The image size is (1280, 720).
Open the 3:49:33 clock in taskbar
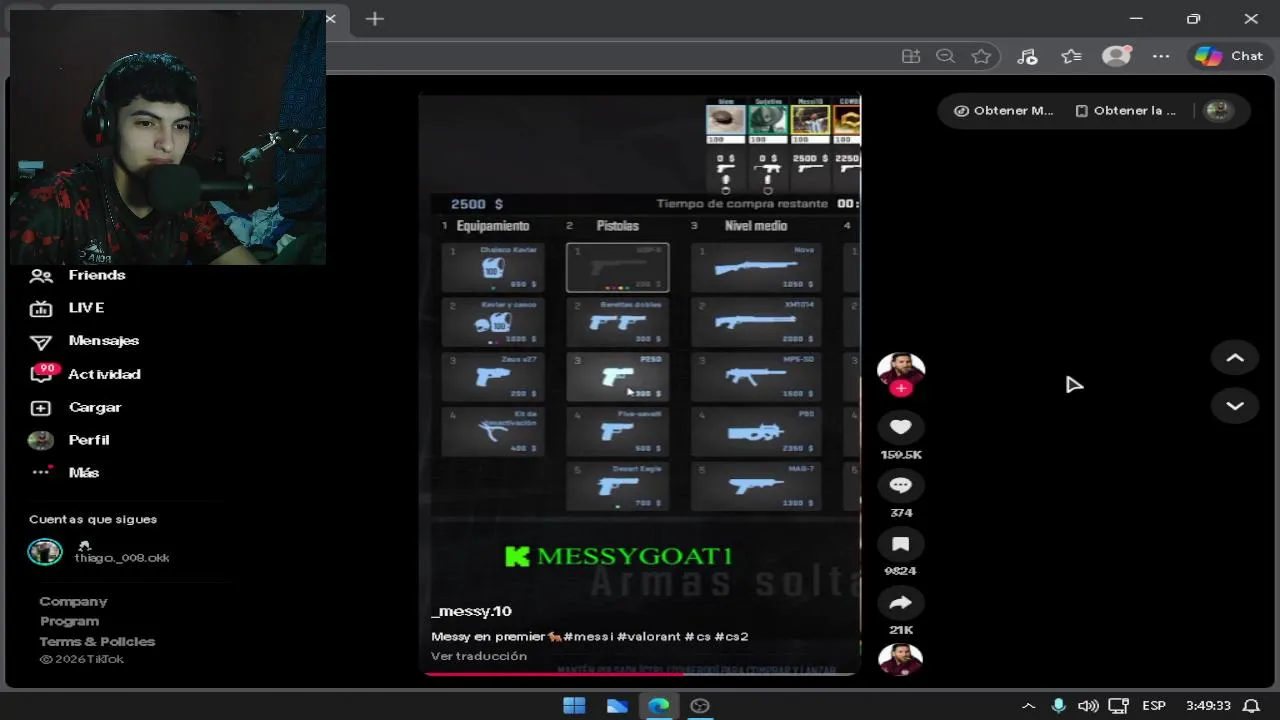(x=1207, y=706)
